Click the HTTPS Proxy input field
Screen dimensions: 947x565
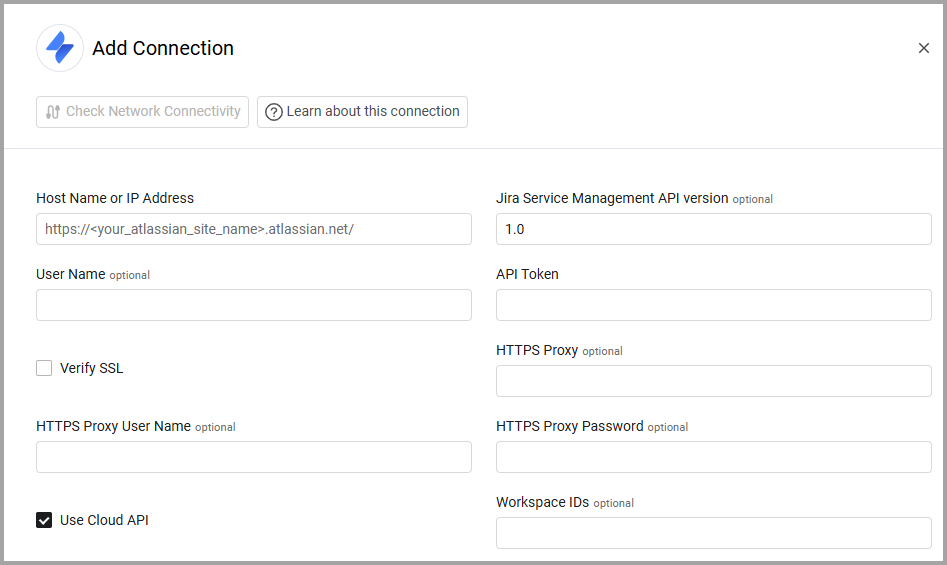point(713,381)
